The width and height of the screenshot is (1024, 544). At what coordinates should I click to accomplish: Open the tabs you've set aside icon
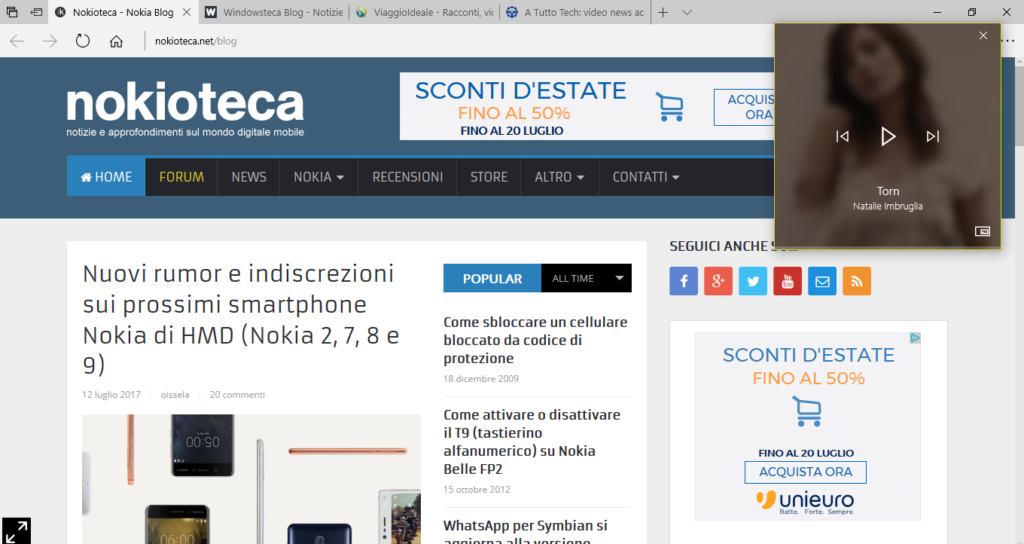coord(12,12)
